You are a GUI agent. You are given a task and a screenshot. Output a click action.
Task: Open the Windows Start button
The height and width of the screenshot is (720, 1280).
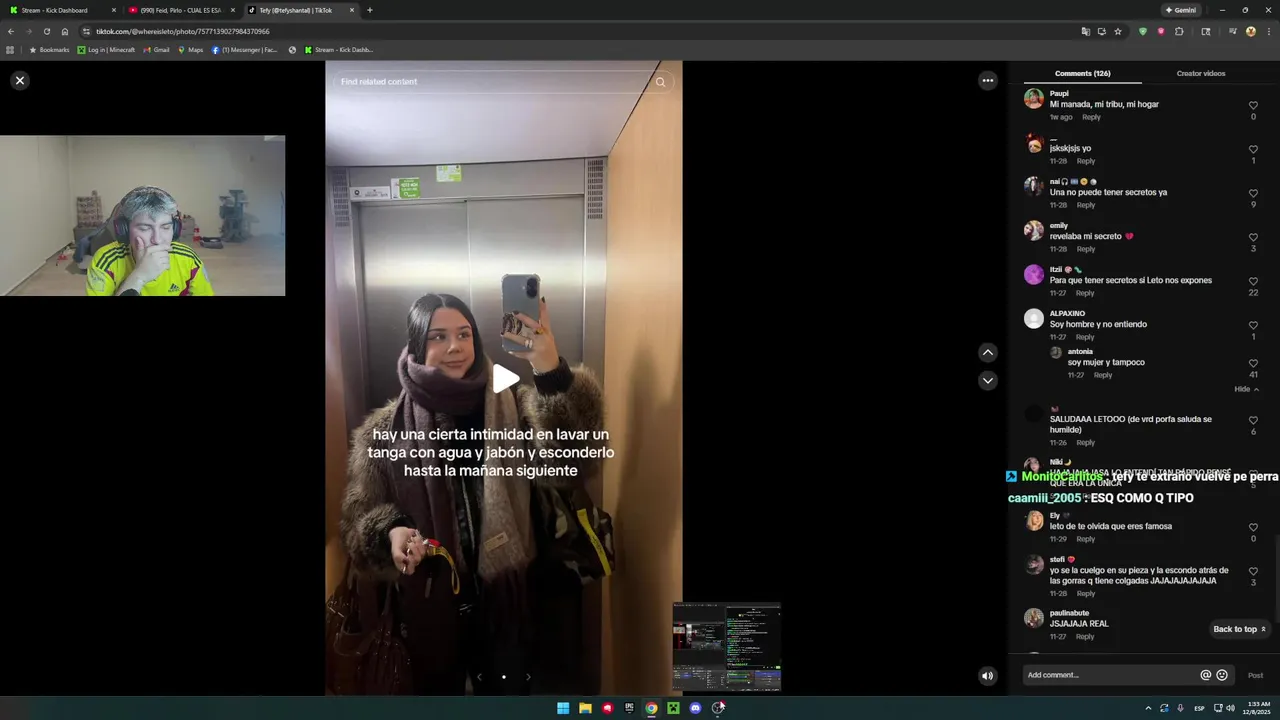click(563, 708)
